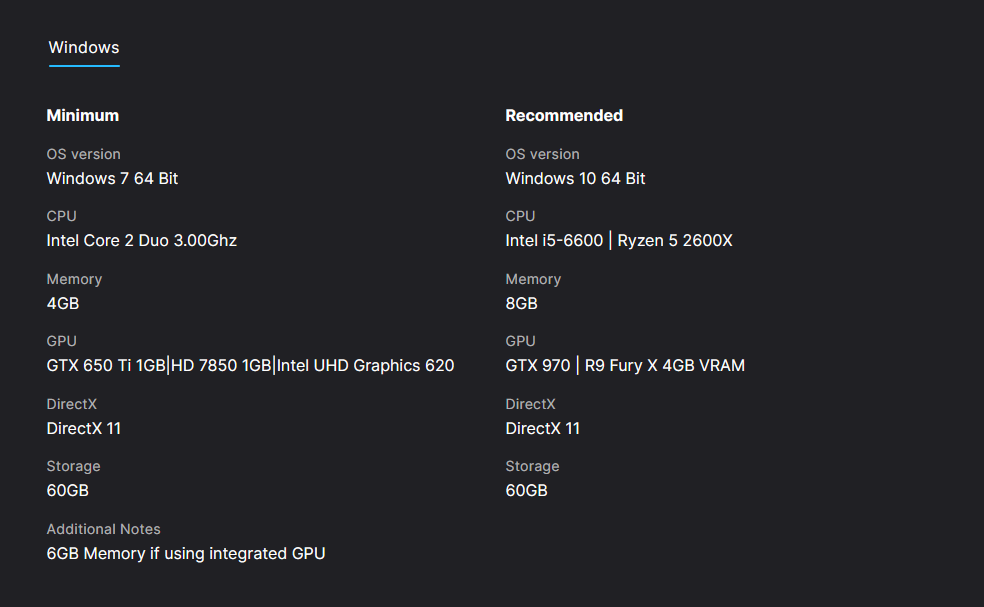Click the HD 7850 1GB text
984x607 pixels.
click(221, 366)
